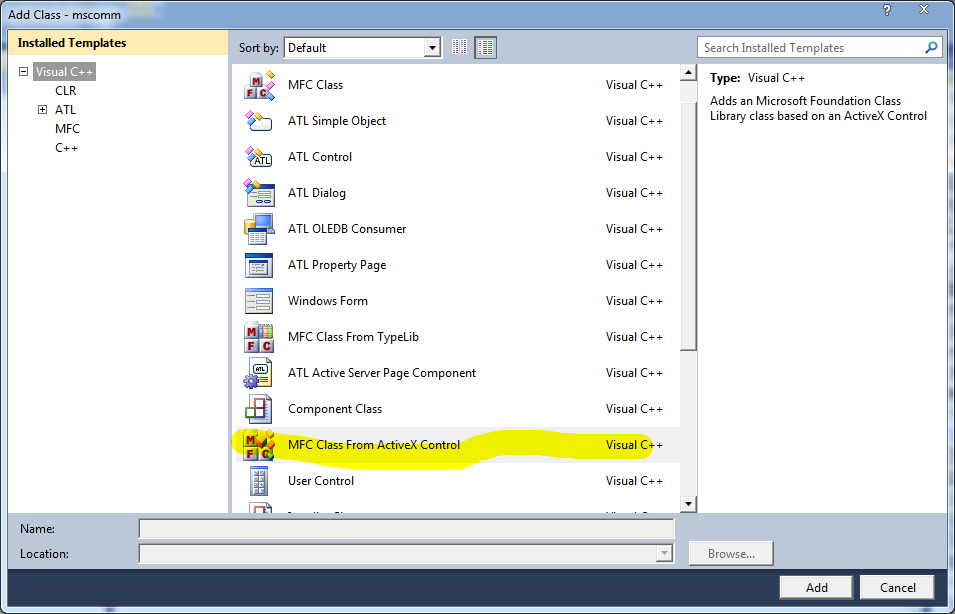Click the template list scroll down arrow

(x=688, y=504)
